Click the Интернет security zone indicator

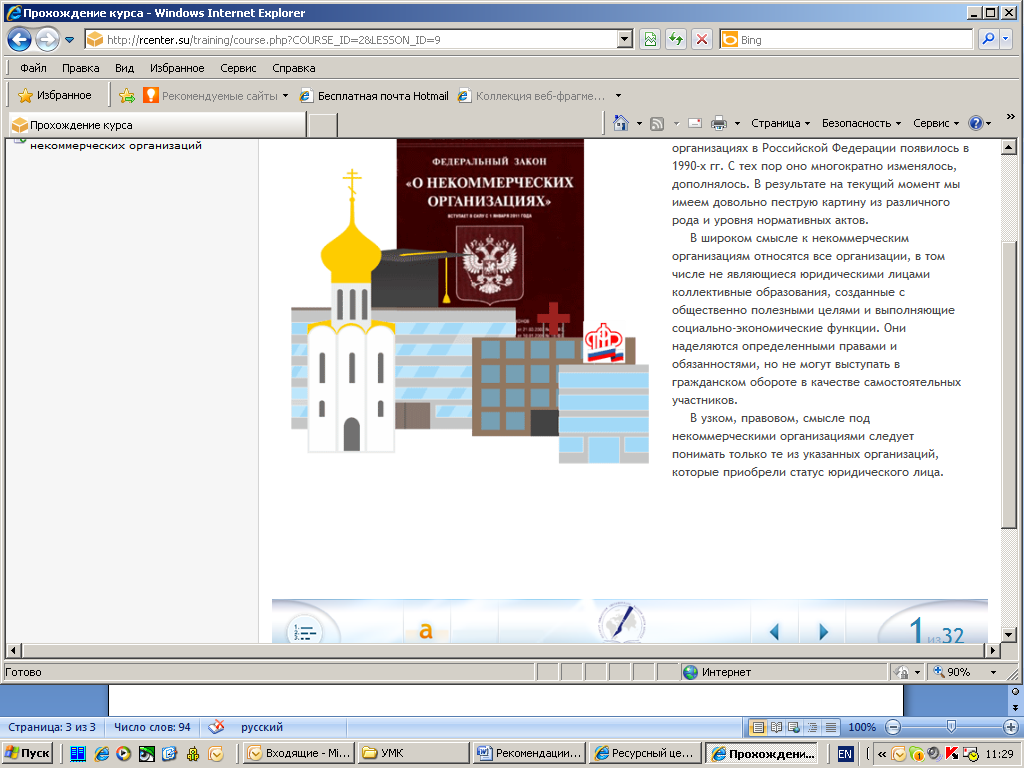pyautogui.click(x=717, y=672)
